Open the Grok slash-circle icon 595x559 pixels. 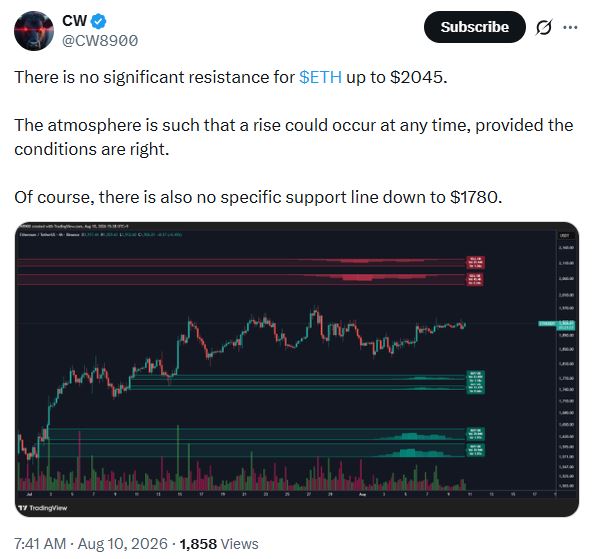(543, 27)
